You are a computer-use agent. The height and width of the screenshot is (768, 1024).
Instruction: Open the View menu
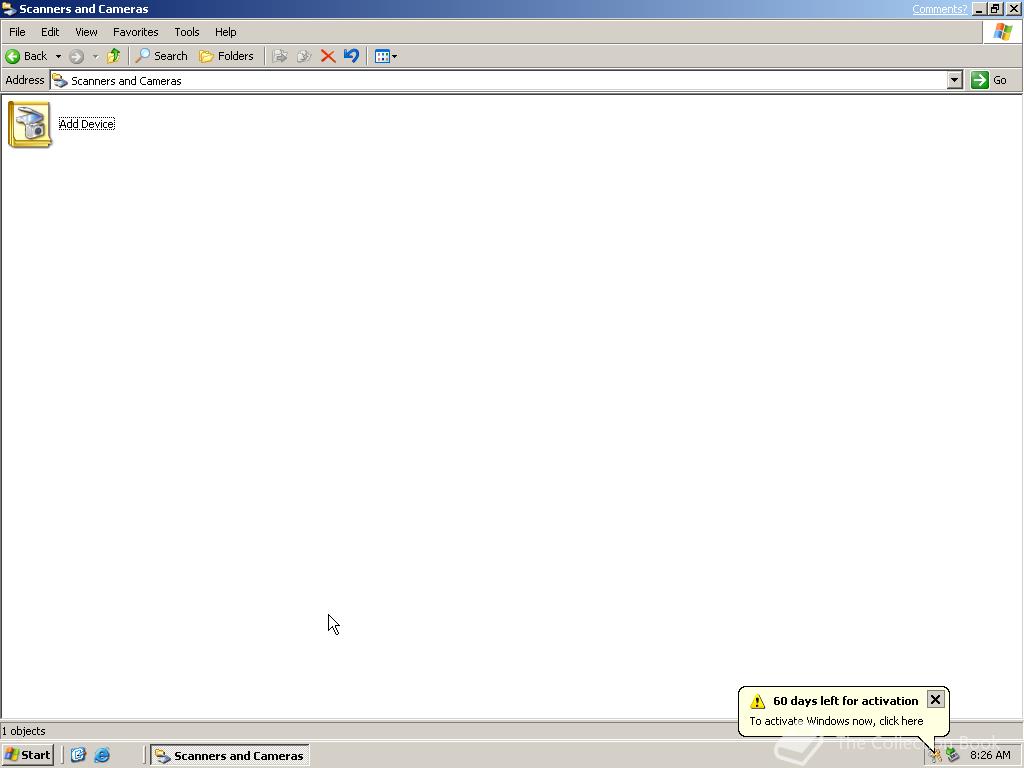click(86, 32)
